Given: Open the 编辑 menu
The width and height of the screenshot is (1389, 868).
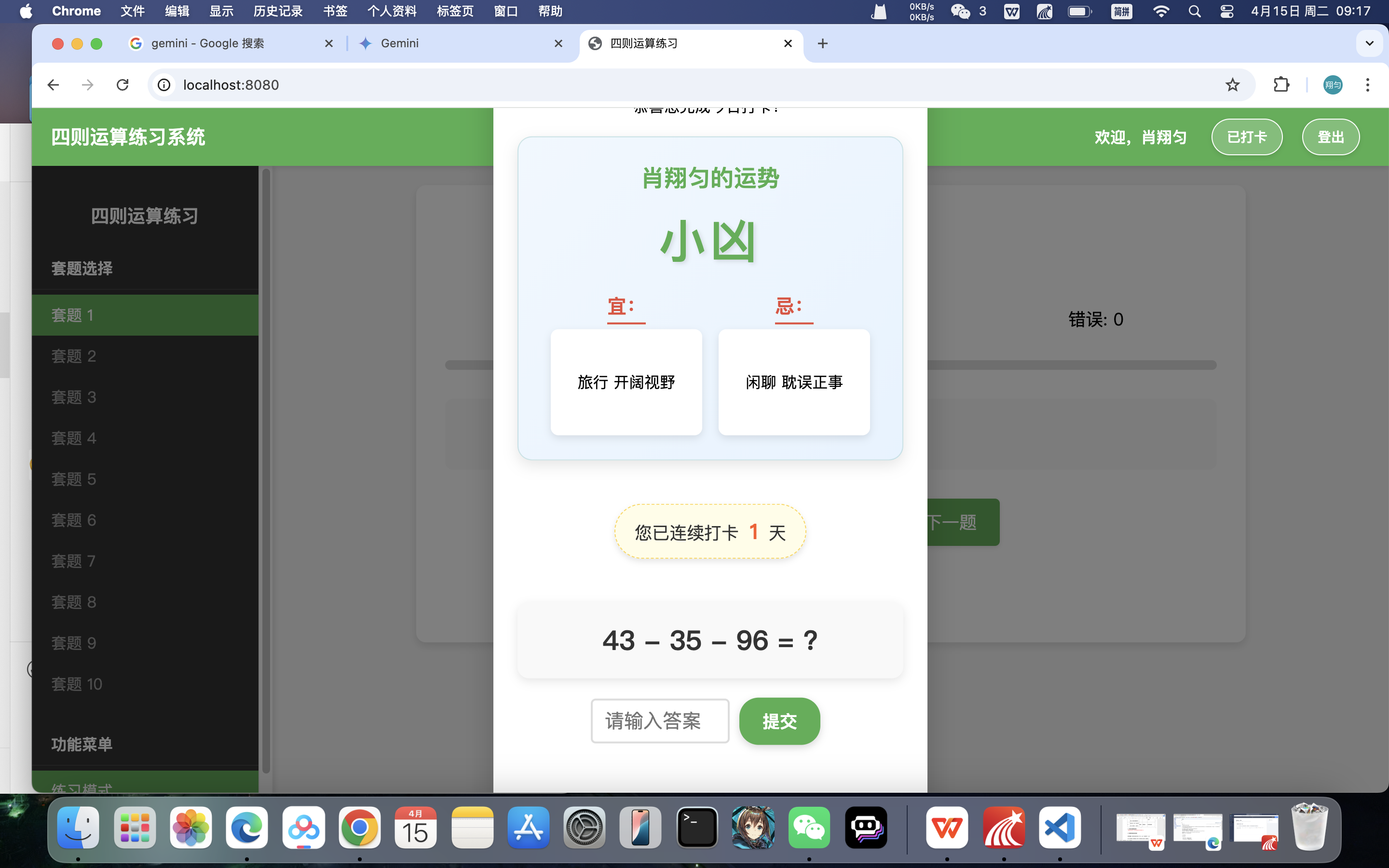Looking at the screenshot, I should 177,11.
